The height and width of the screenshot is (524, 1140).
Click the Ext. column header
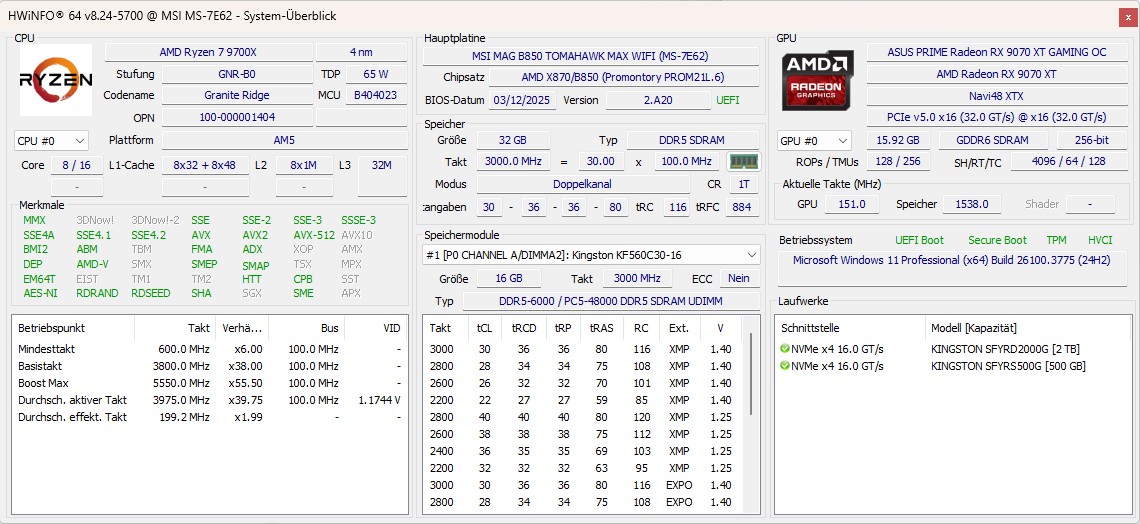(679, 328)
